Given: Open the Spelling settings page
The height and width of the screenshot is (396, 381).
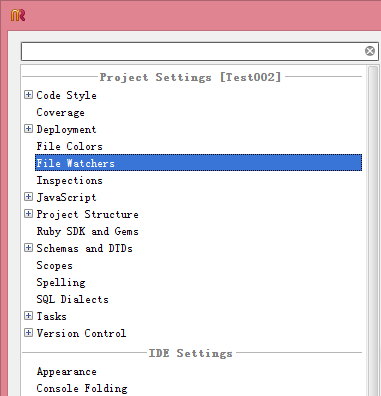Looking at the screenshot, I should click(61, 283).
